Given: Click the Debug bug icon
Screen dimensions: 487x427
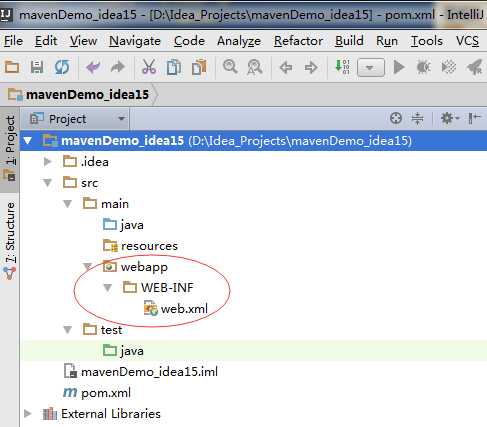Looking at the screenshot, I should click(424, 67).
